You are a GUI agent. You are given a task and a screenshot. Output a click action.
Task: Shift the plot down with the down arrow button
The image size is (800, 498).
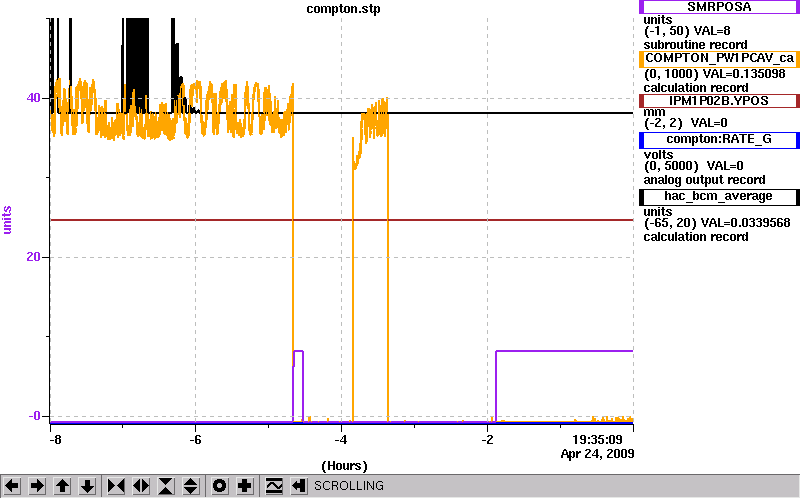(88, 486)
